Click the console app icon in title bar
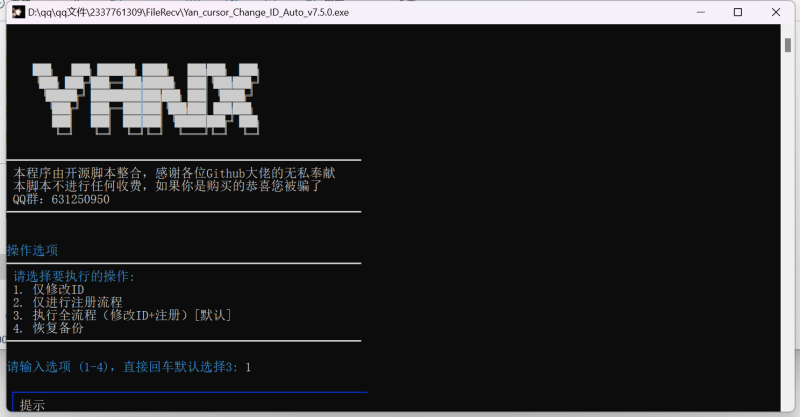 point(17,12)
